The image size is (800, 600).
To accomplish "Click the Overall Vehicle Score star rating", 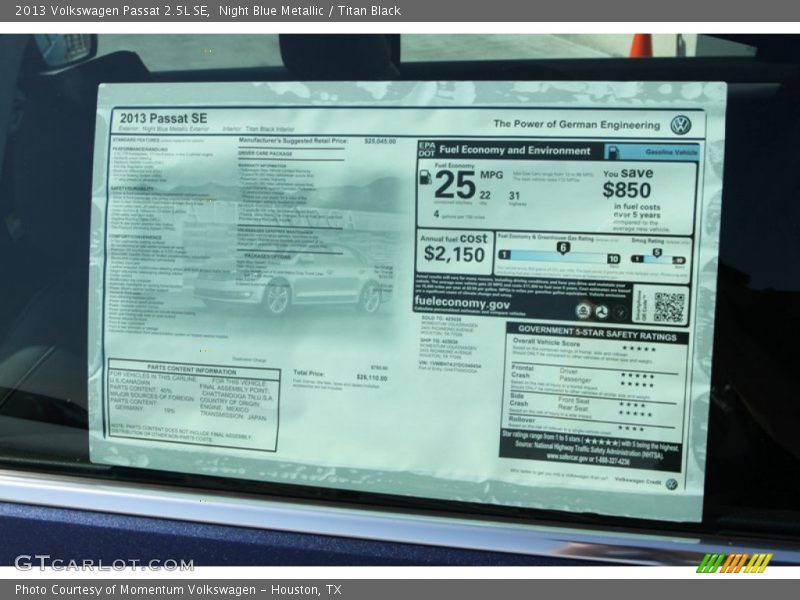I will 638,349.
